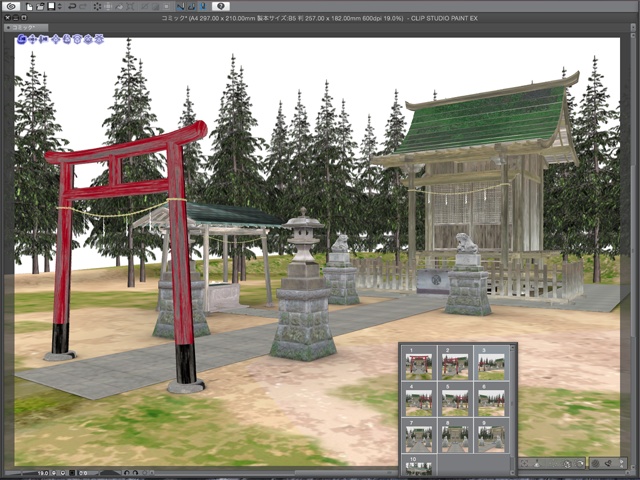Viewport: 640px width, 480px height.
Task: Click the open file folder icon
Action: (x=40, y=7)
